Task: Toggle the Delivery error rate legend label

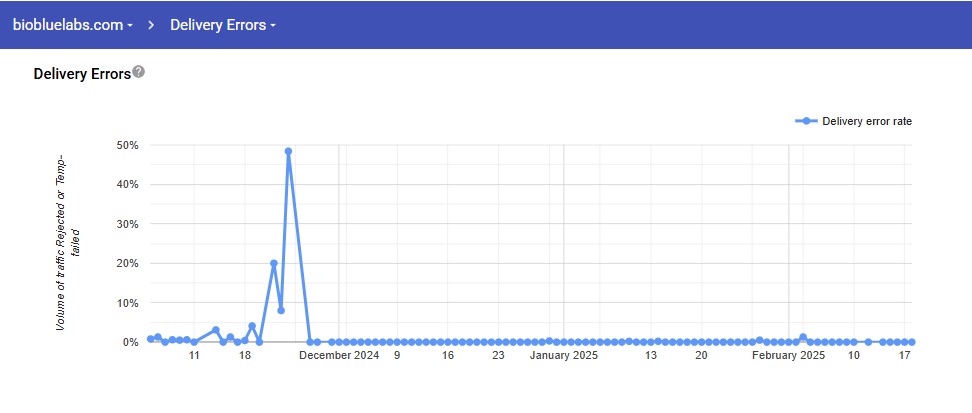Action: [866, 121]
